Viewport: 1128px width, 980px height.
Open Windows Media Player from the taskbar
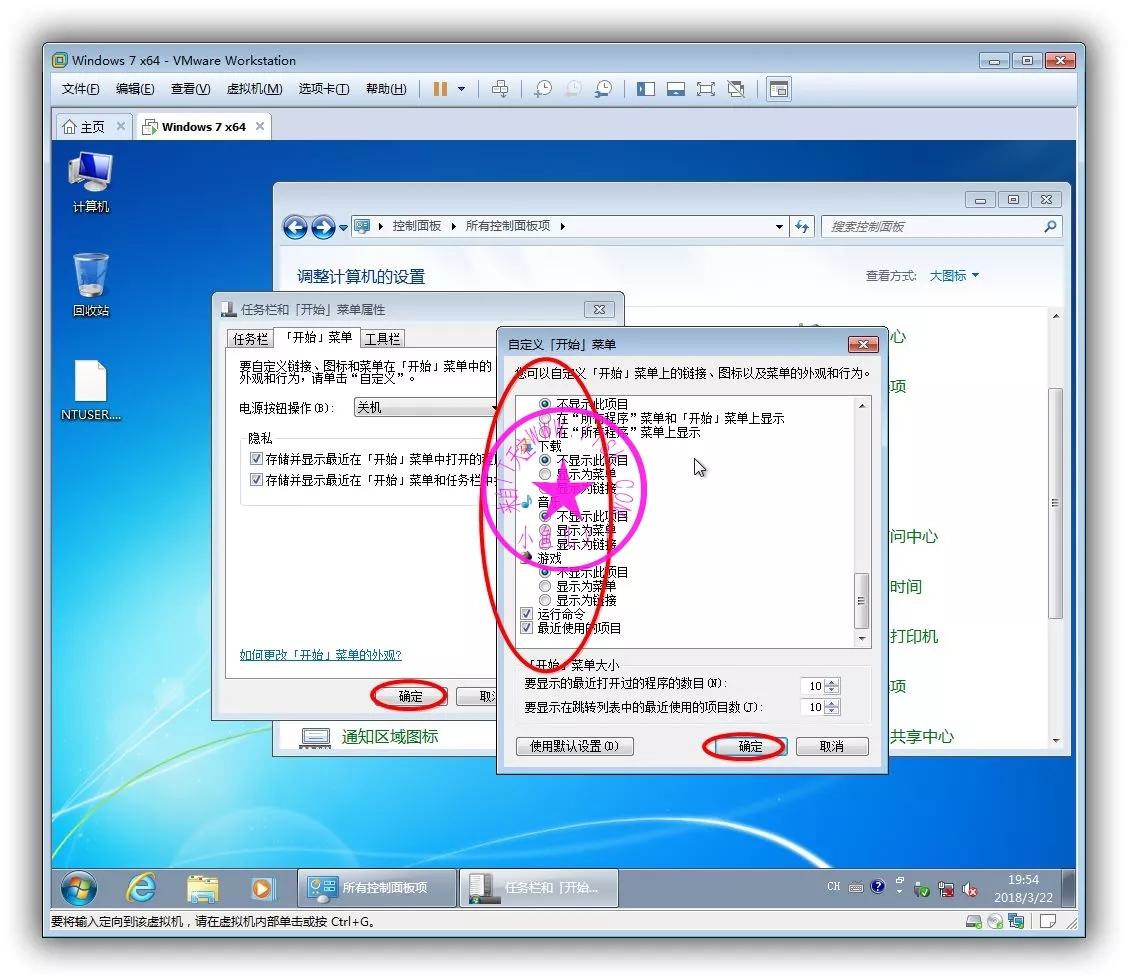coord(262,887)
